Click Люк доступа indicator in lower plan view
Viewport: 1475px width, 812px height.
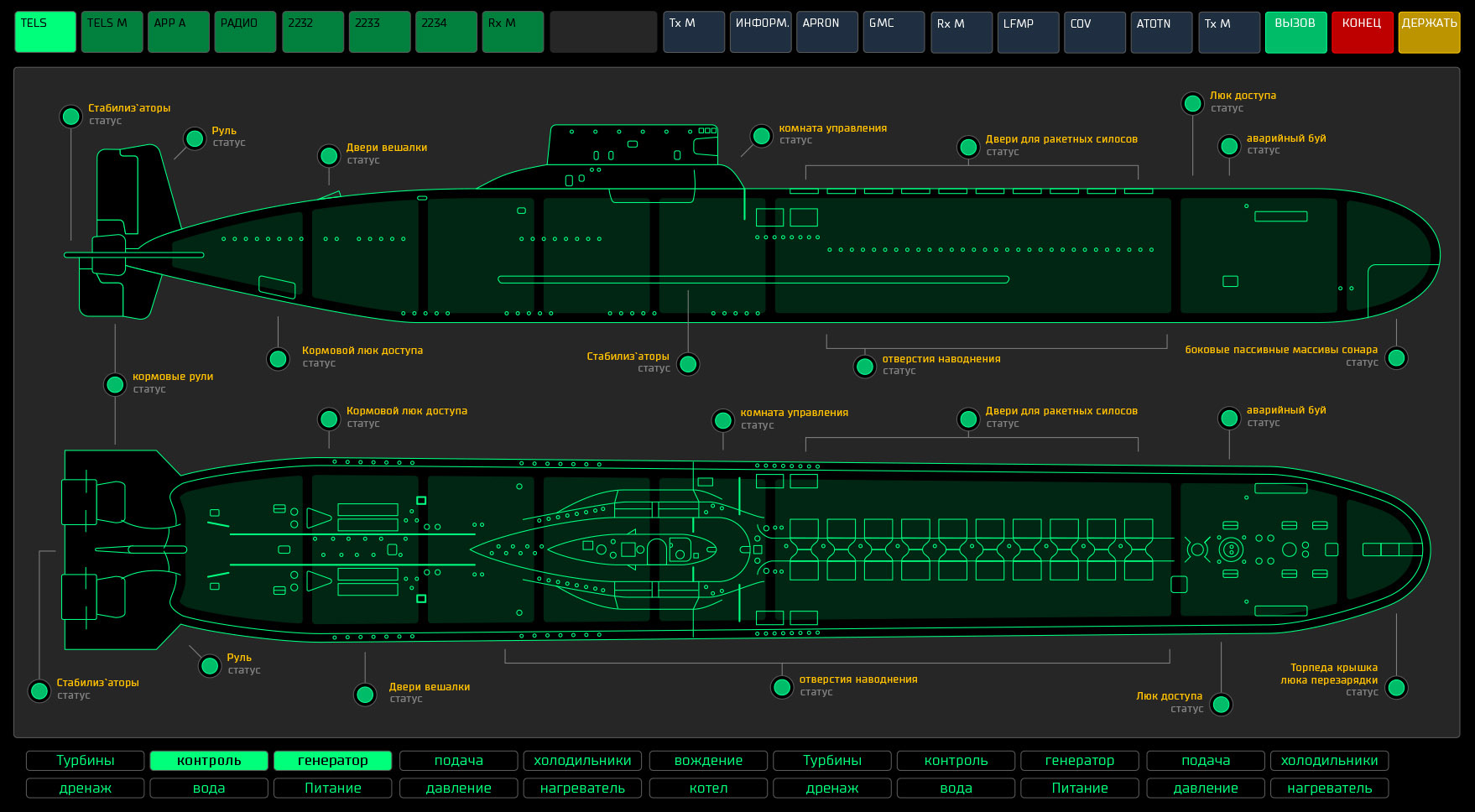pyautogui.click(x=1222, y=705)
